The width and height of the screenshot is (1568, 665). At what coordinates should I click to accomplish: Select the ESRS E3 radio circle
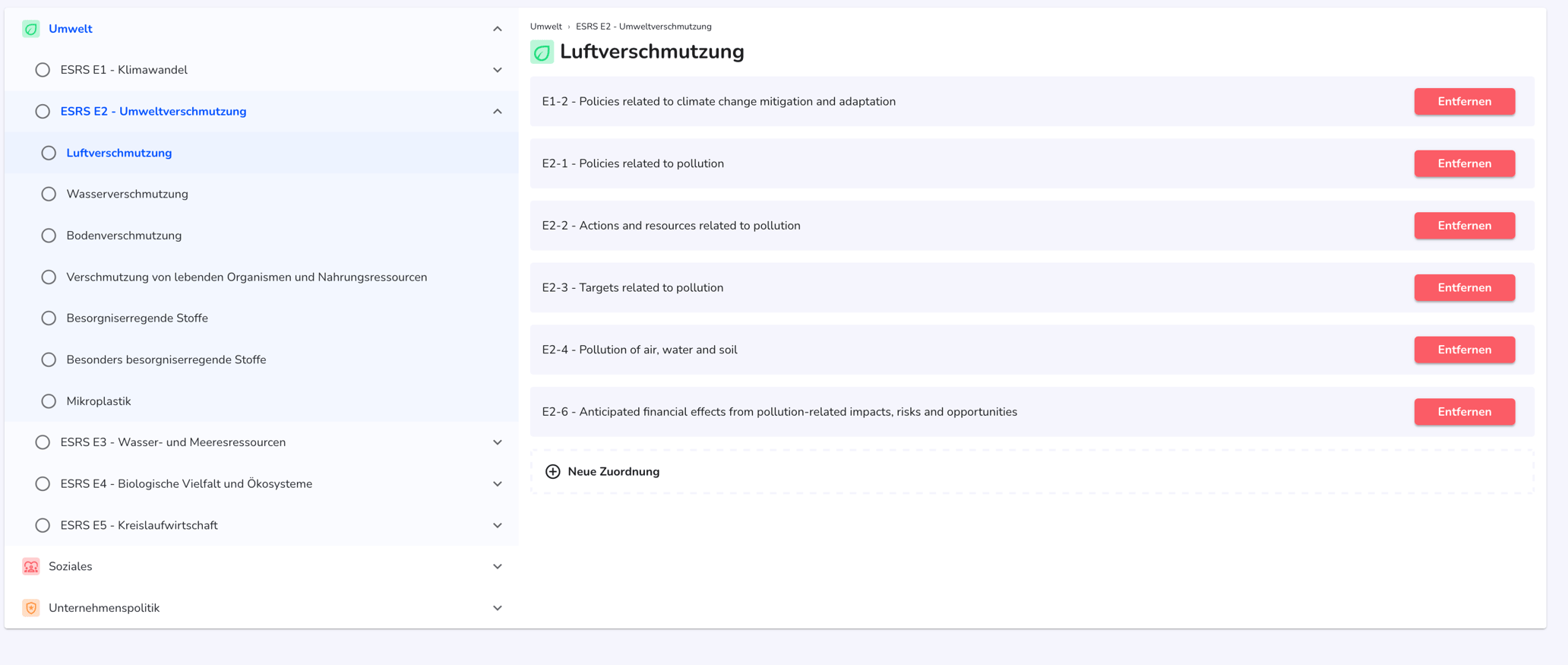pyautogui.click(x=43, y=442)
